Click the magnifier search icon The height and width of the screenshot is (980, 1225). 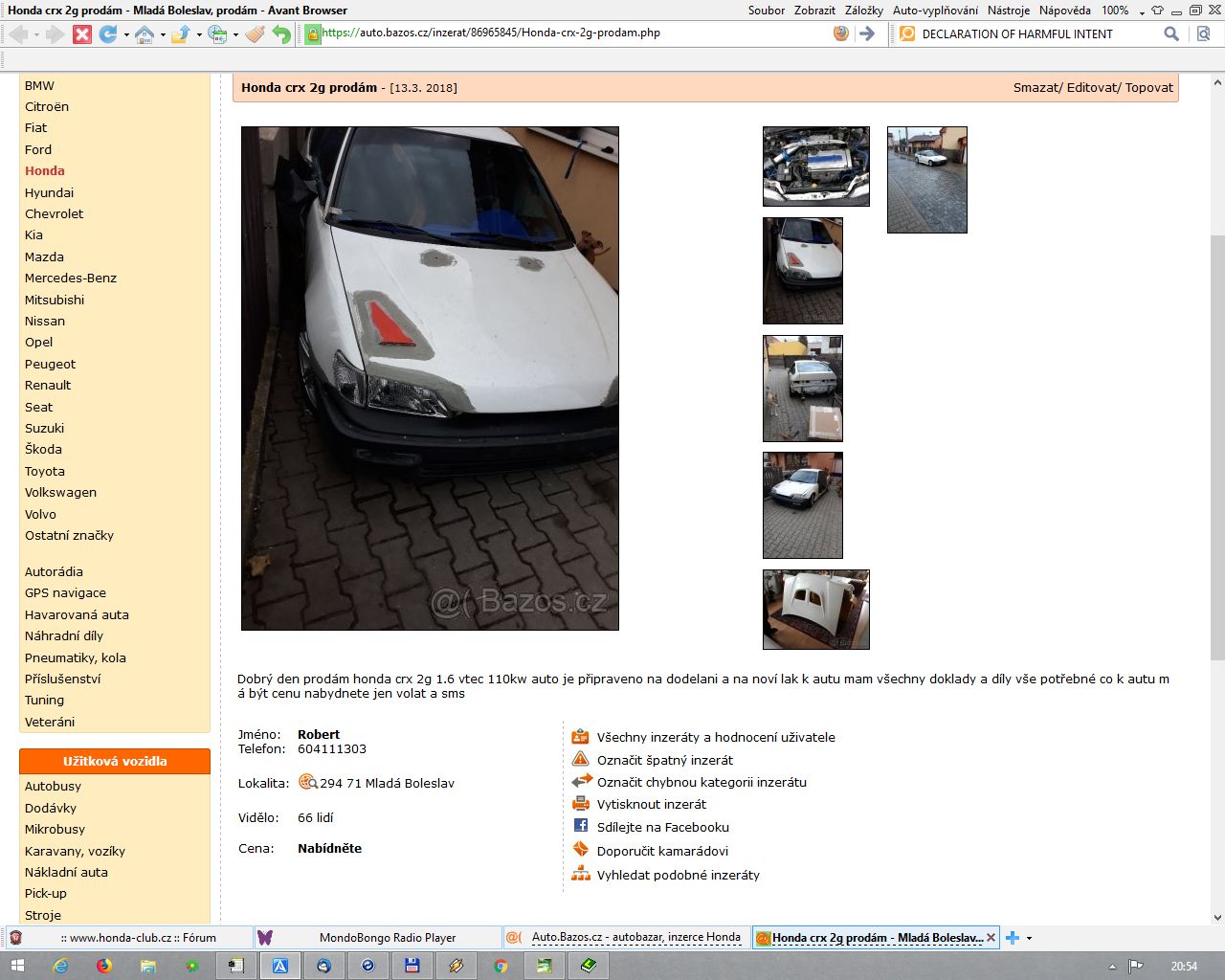1170,33
